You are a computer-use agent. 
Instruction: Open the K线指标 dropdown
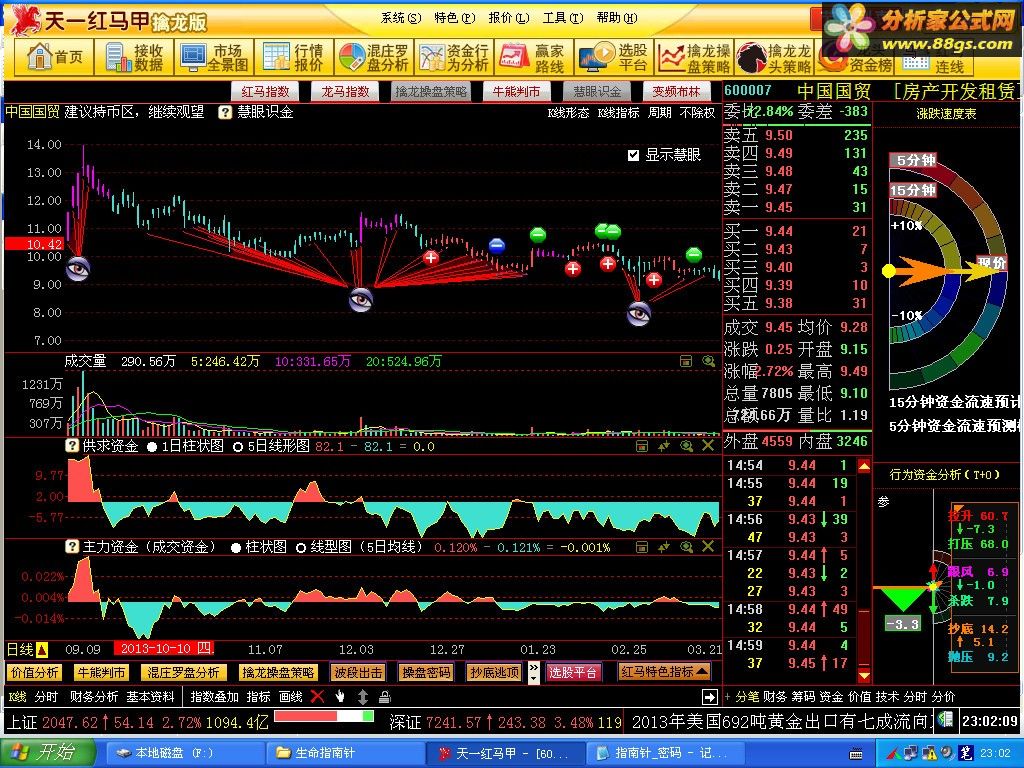pyautogui.click(x=618, y=112)
